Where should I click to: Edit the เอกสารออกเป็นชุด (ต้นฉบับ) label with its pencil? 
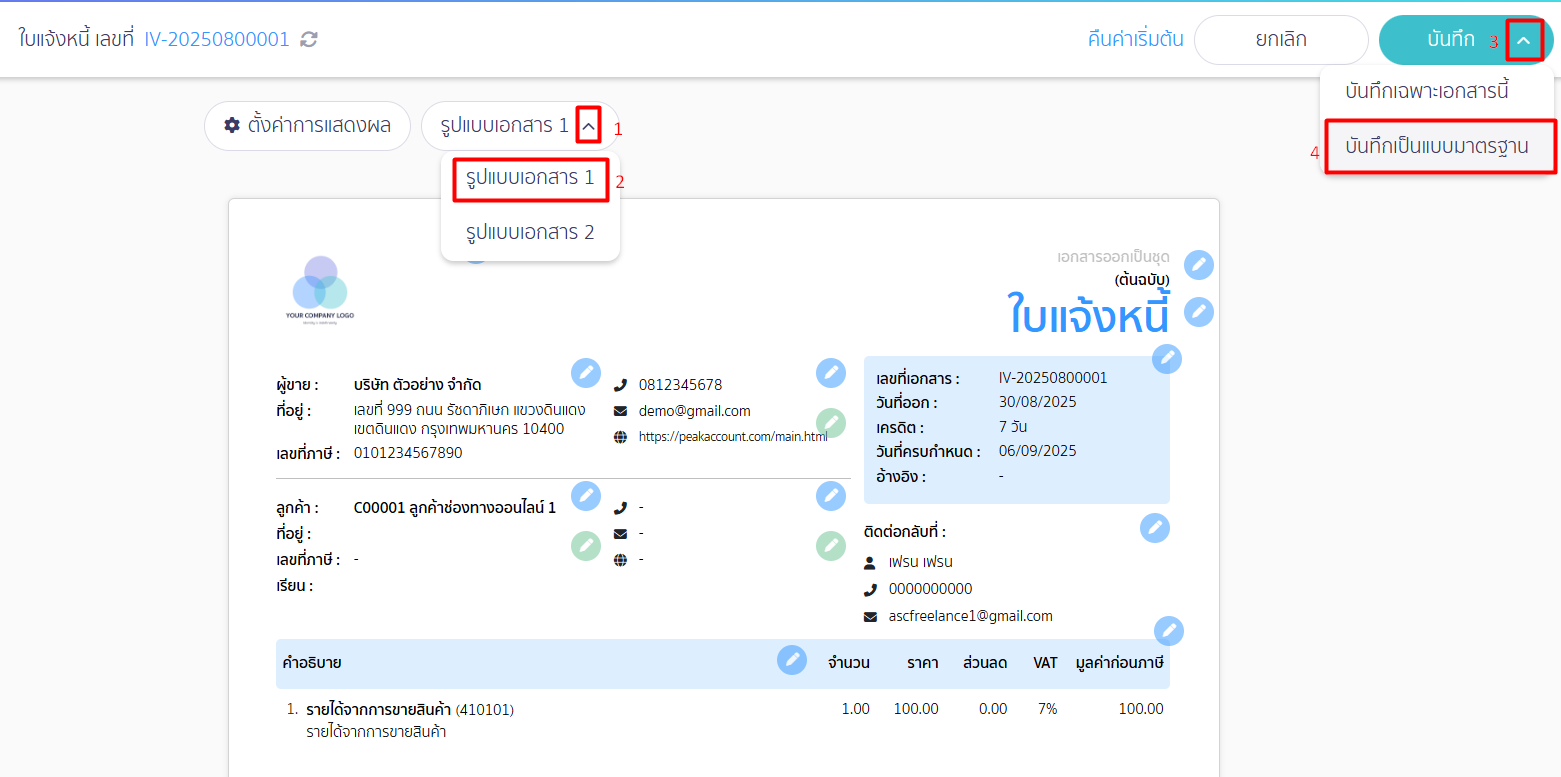(x=1199, y=265)
